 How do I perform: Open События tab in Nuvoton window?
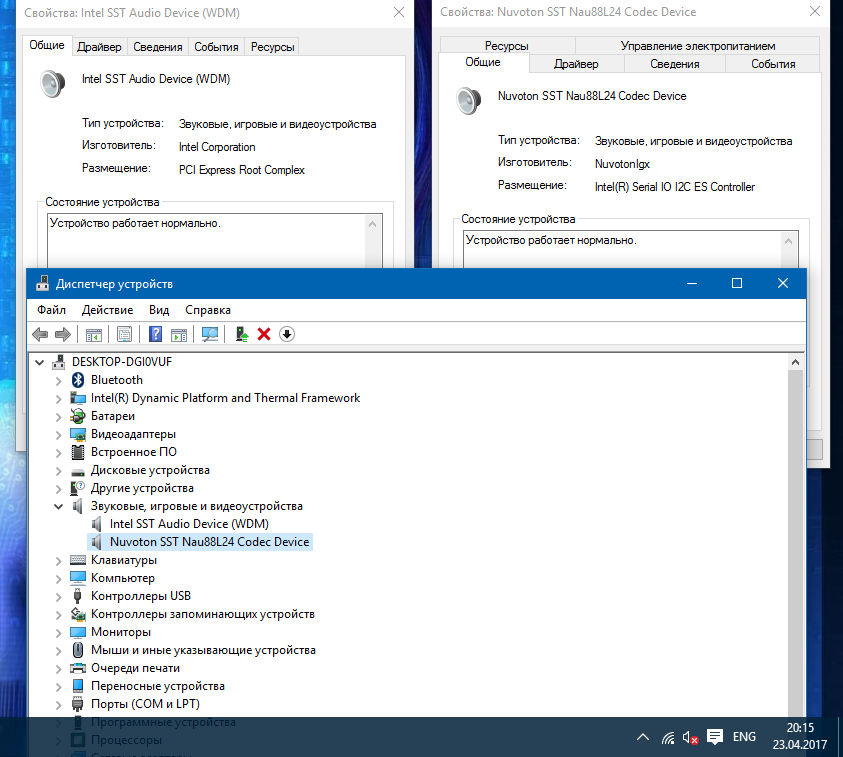pyautogui.click(x=773, y=64)
